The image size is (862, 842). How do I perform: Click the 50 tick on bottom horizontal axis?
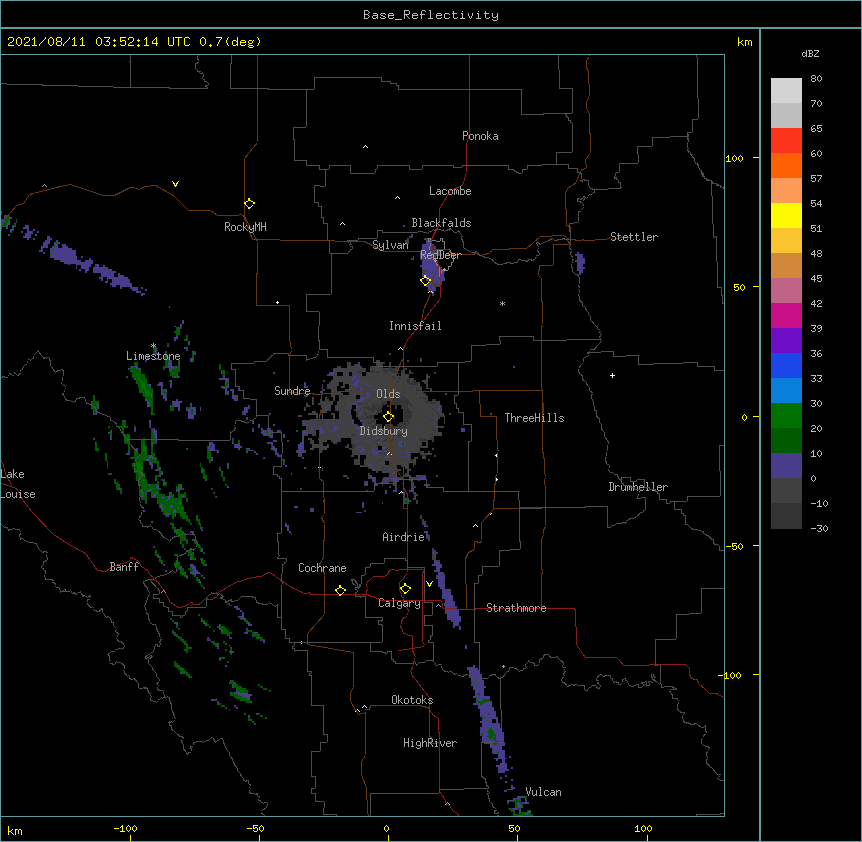click(514, 829)
